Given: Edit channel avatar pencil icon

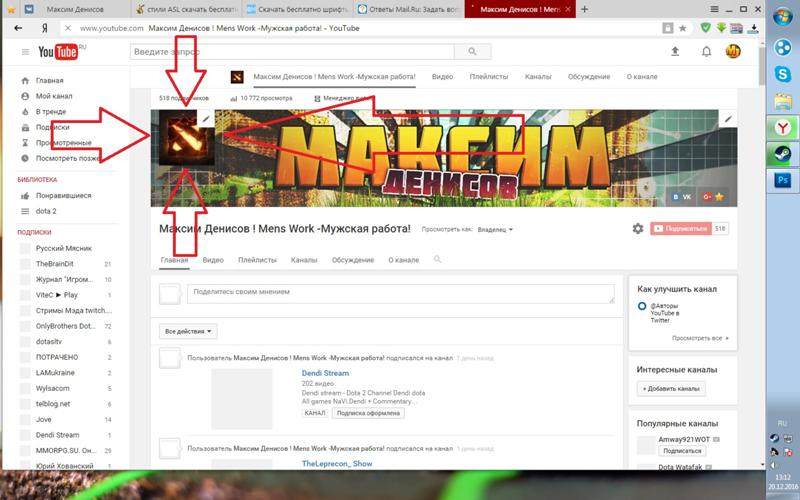Looking at the screenshot, I should [206, 119].
